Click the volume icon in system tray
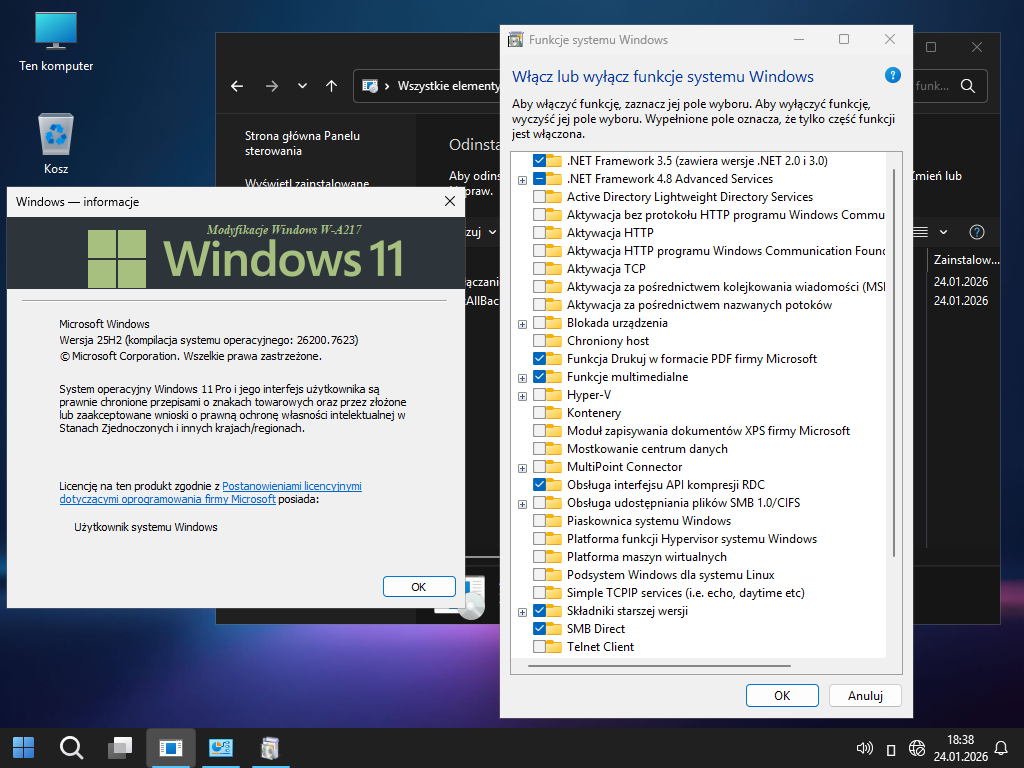The width and height of the screenshot is (1024, 768). pos(866,748)
